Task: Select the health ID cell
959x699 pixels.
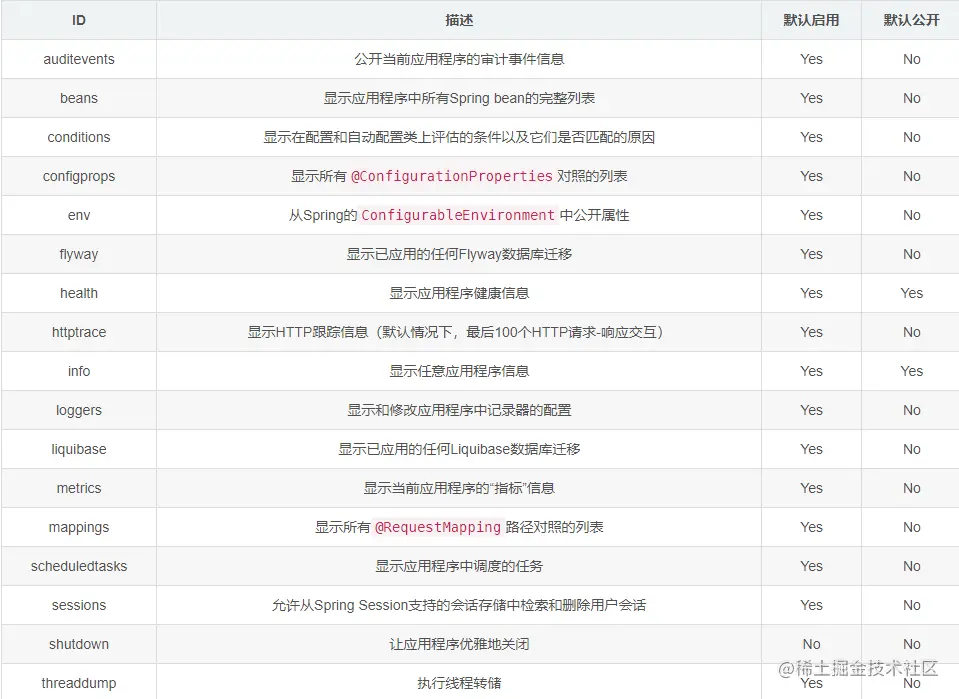Action: (x=79, y=294)
